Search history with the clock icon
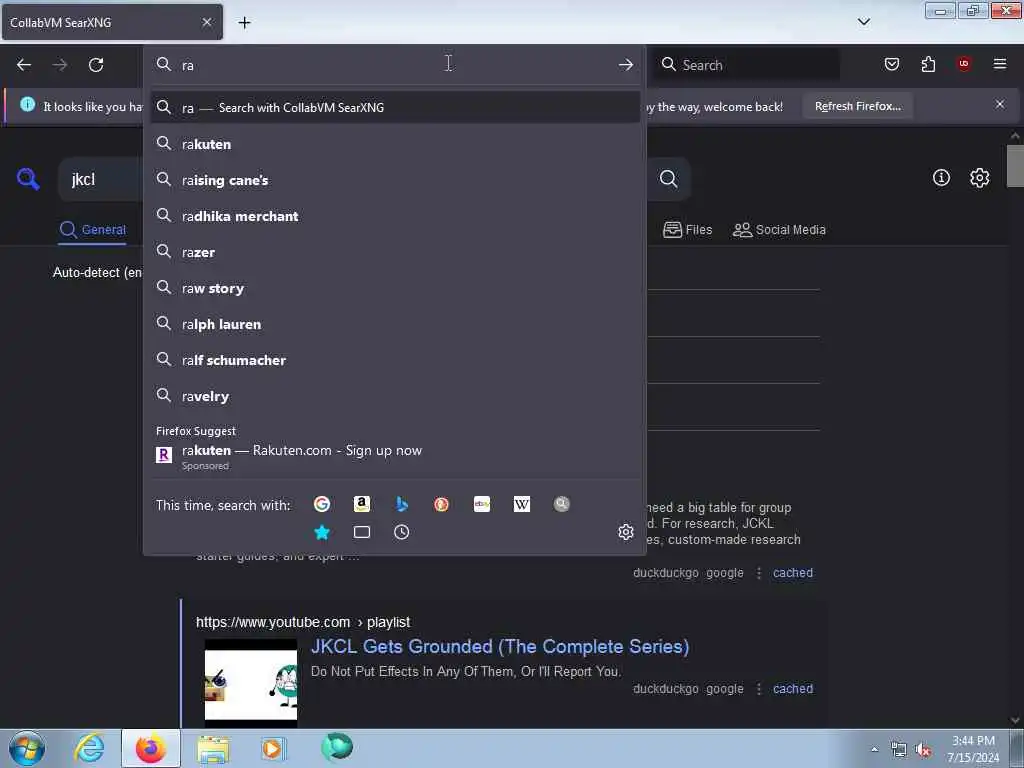The image size is (1024, 768). pyautogui.click(x=402, y=532)
